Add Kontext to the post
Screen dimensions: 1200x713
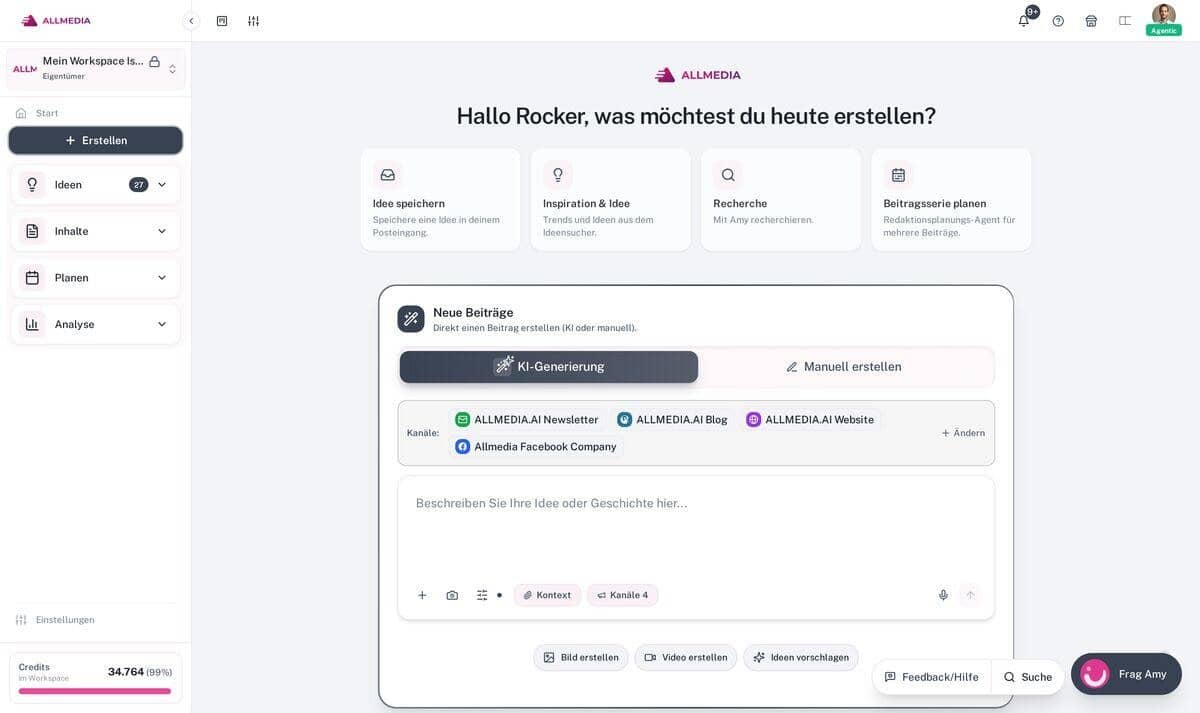coord(547,595)
